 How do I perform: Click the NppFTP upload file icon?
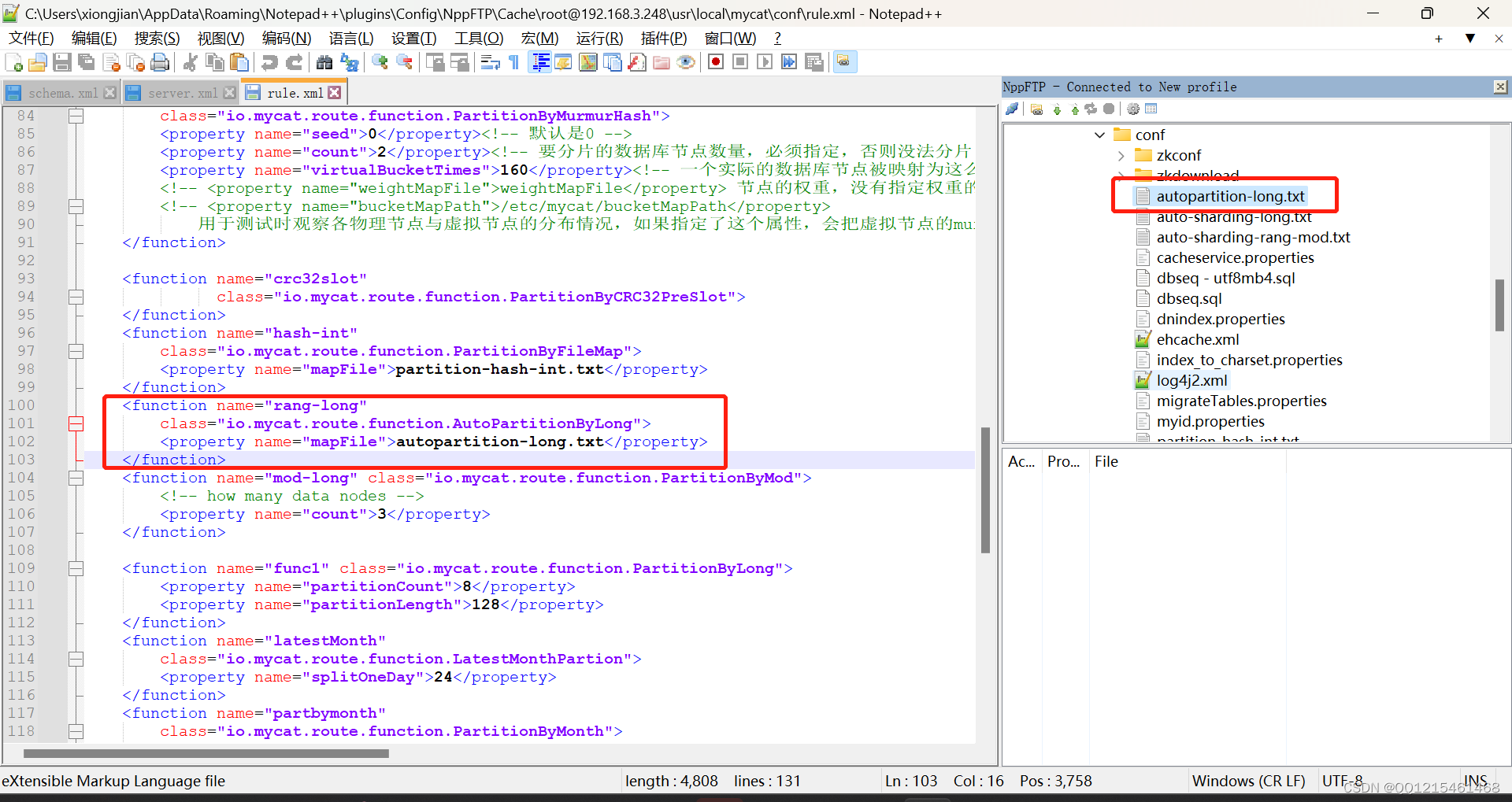(1074, 109)
